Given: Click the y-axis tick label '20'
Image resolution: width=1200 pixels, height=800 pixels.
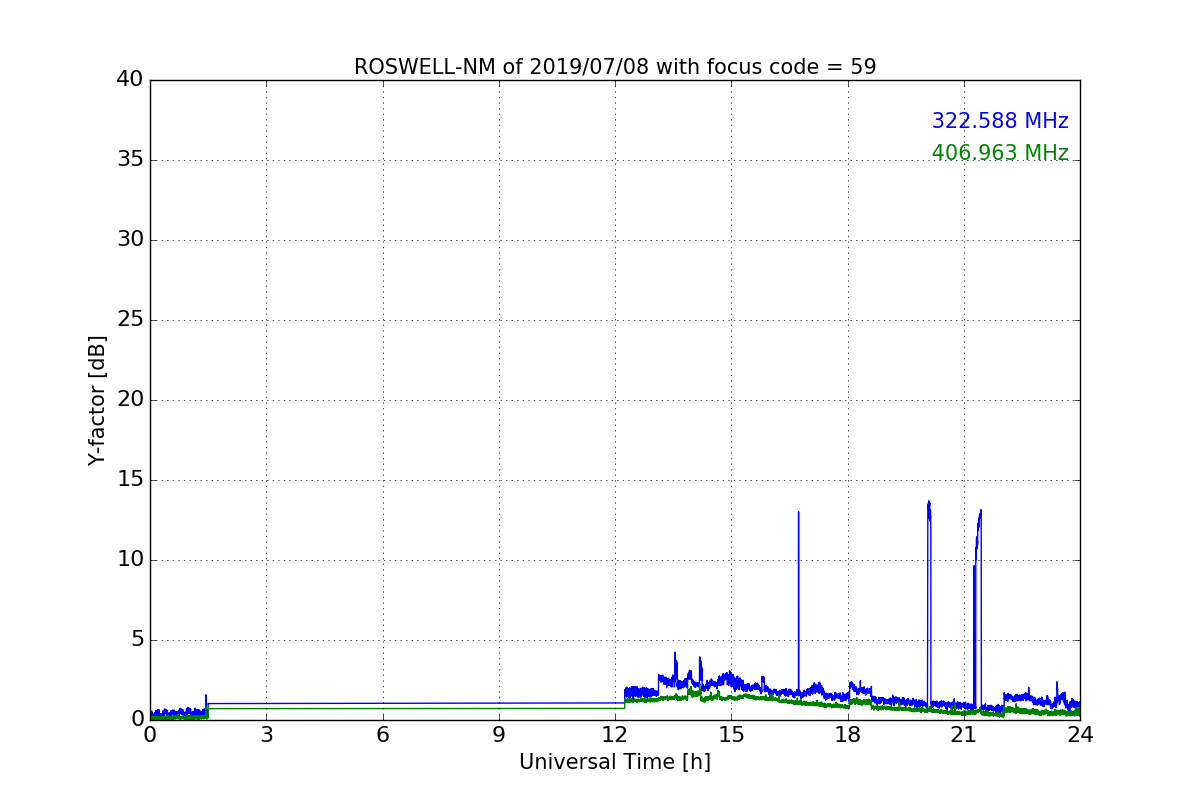Looking at the screenshot, I should 130,400.
